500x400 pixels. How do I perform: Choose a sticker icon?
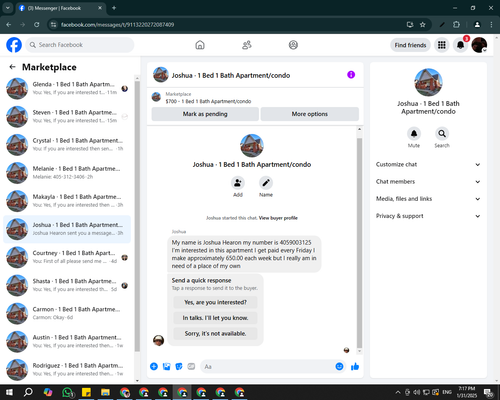click(x=179, y=367)
